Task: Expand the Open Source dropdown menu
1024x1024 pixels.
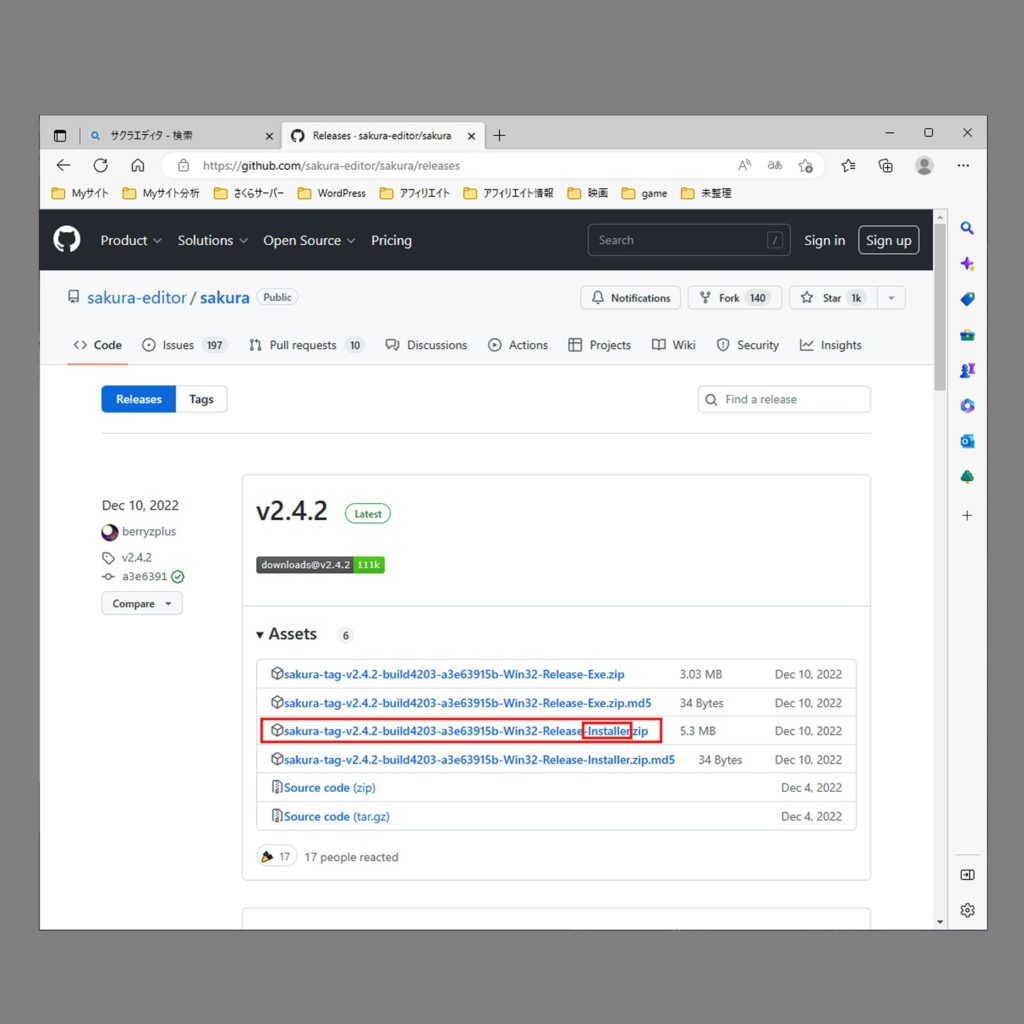Action: pos(309,240)
